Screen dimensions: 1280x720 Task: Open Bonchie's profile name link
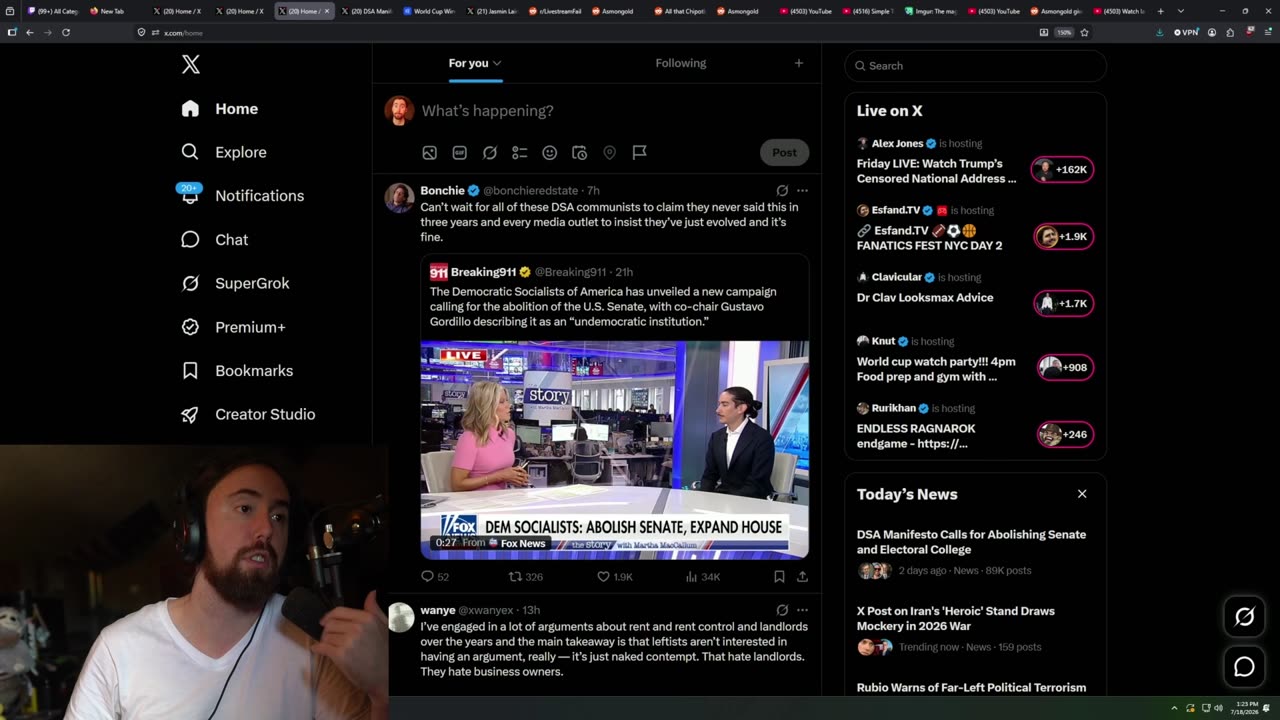[442, 190]
